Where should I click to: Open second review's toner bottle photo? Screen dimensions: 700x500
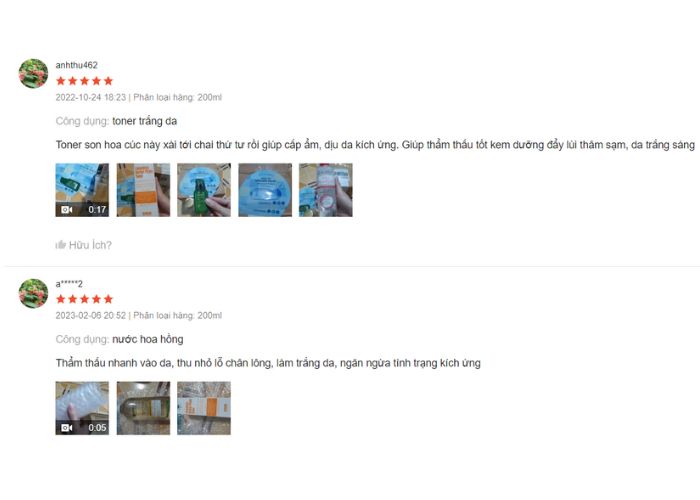143,408
